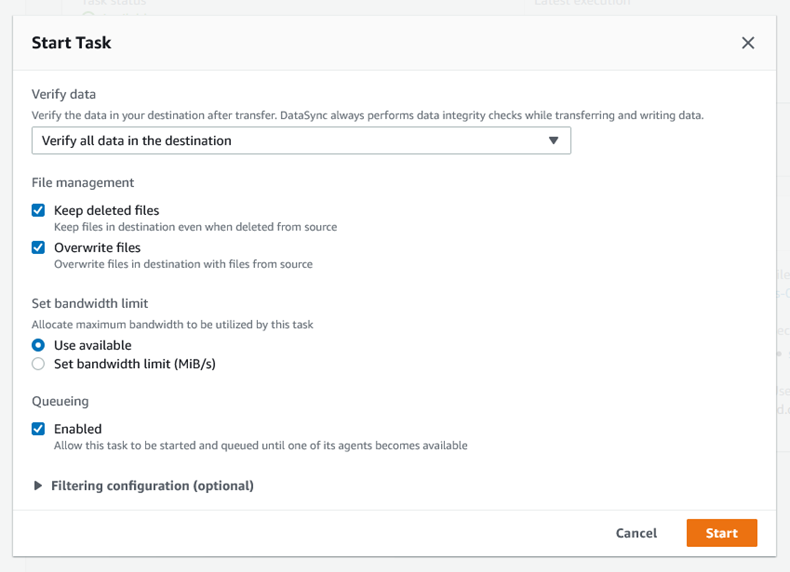Toggle the Overwrite files checkbox
Image resolution: width=790 pixels, height=572 pixels.
38,247
